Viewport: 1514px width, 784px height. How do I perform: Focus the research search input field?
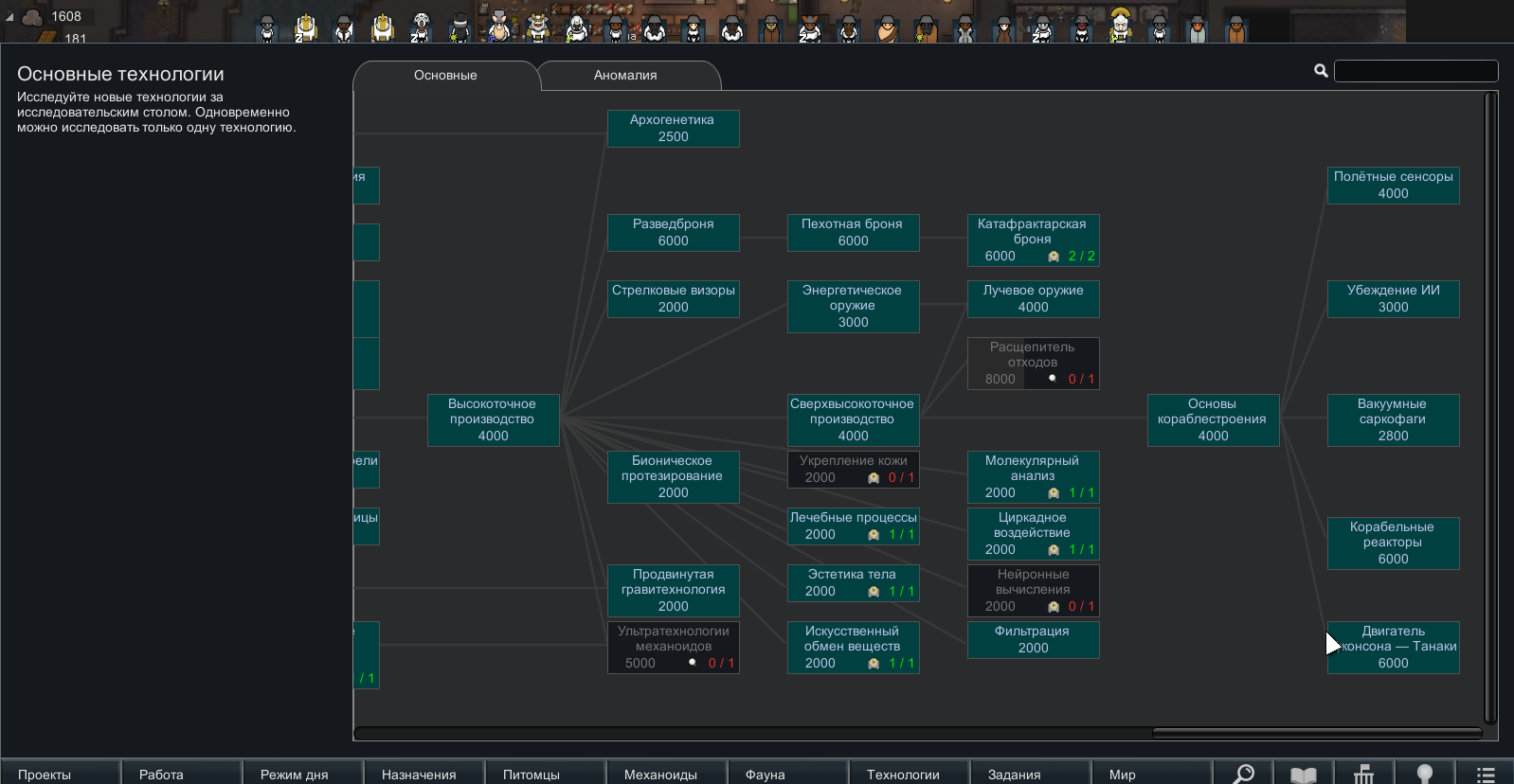click(1415, 71)
